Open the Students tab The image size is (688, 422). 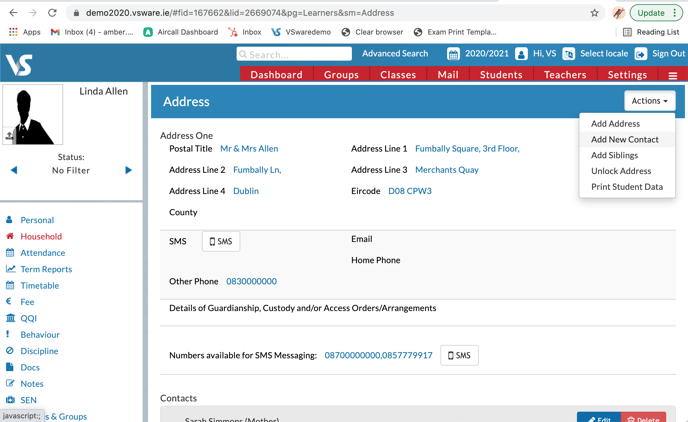click(501, 75)
